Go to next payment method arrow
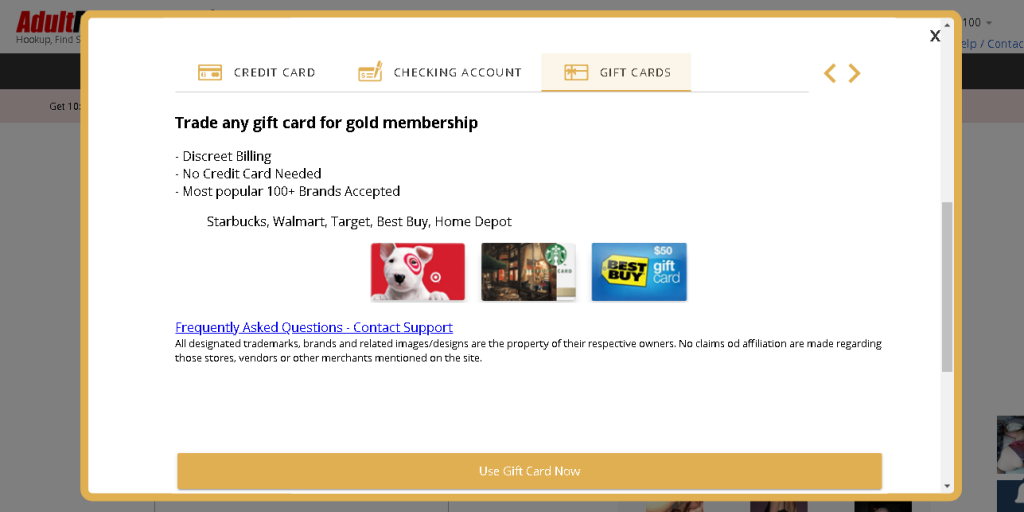This screenshot has width=1024, height=512. point(854,73)
